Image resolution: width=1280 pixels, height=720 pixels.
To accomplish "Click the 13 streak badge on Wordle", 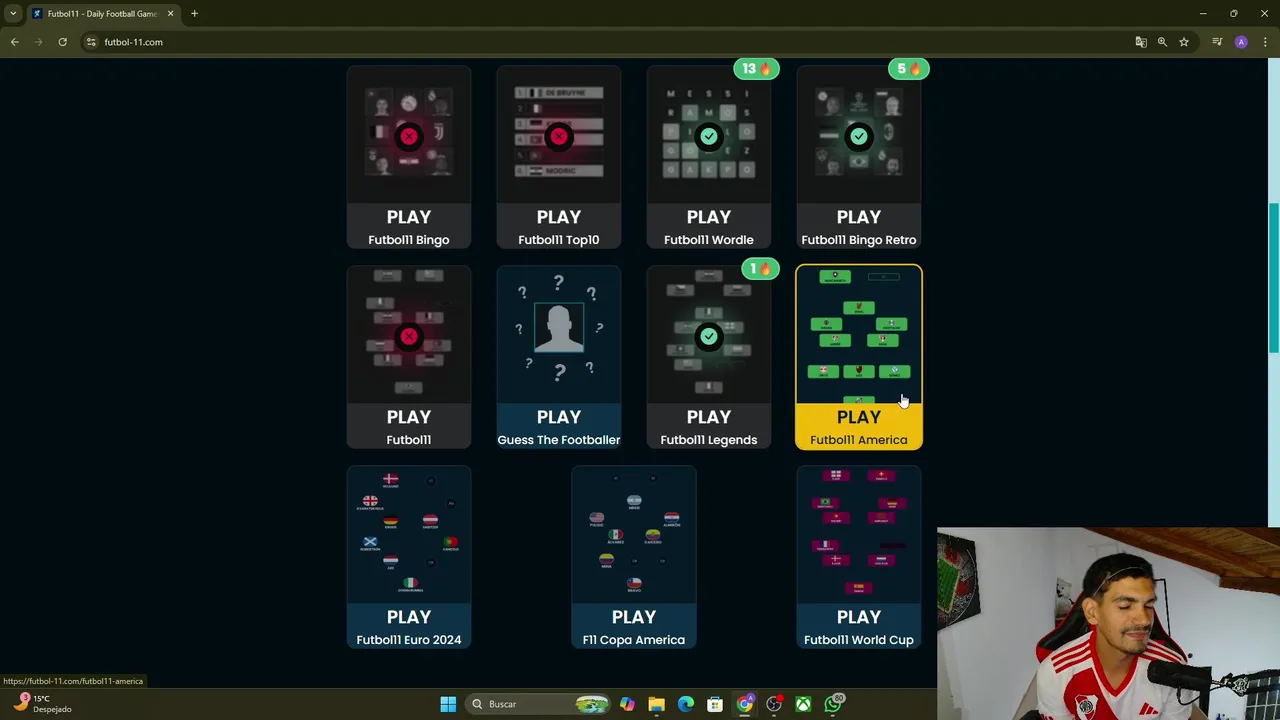I will [x=756, y=69].
